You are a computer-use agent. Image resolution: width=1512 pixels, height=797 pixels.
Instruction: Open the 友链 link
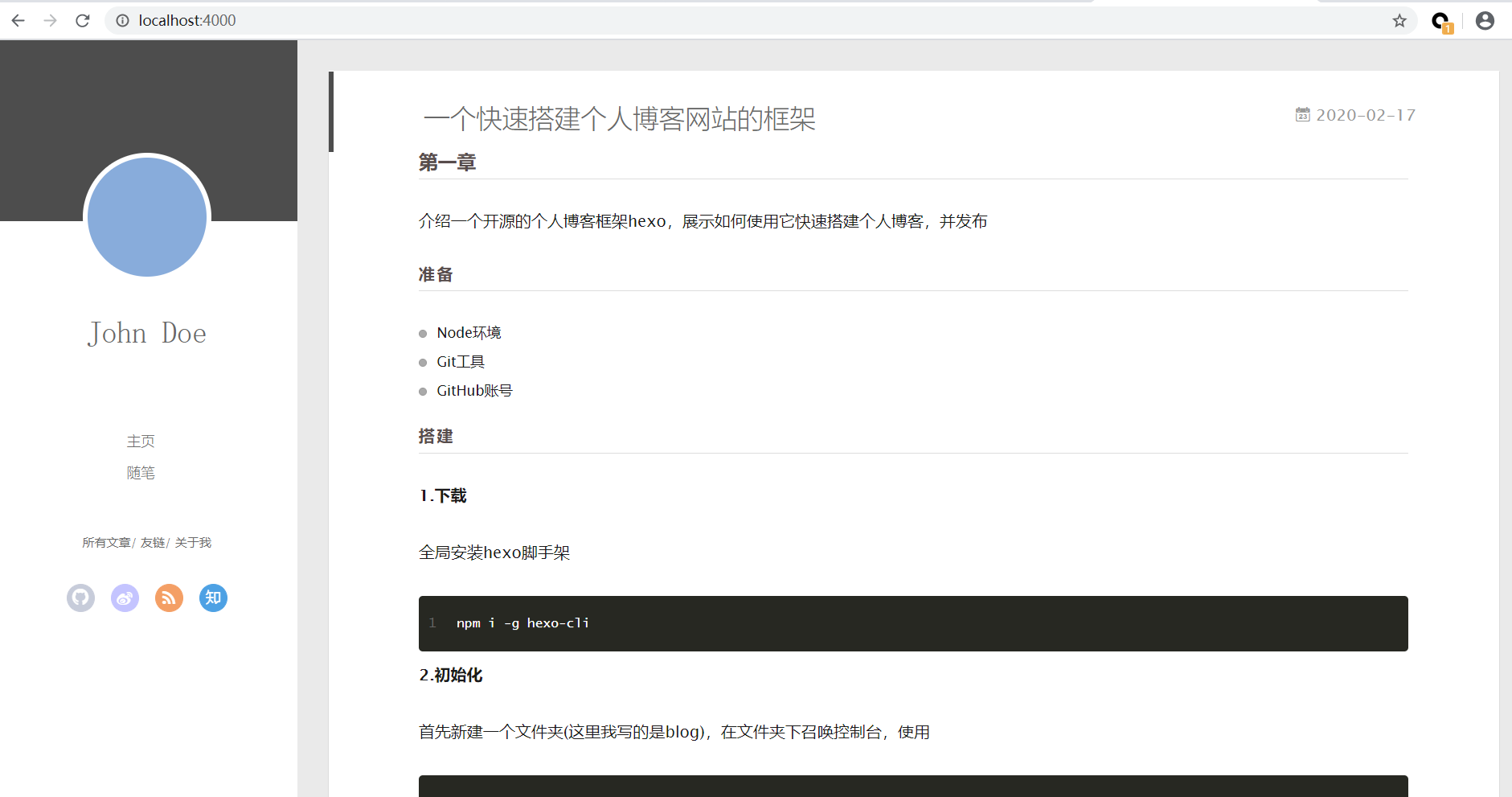(153, 542)
